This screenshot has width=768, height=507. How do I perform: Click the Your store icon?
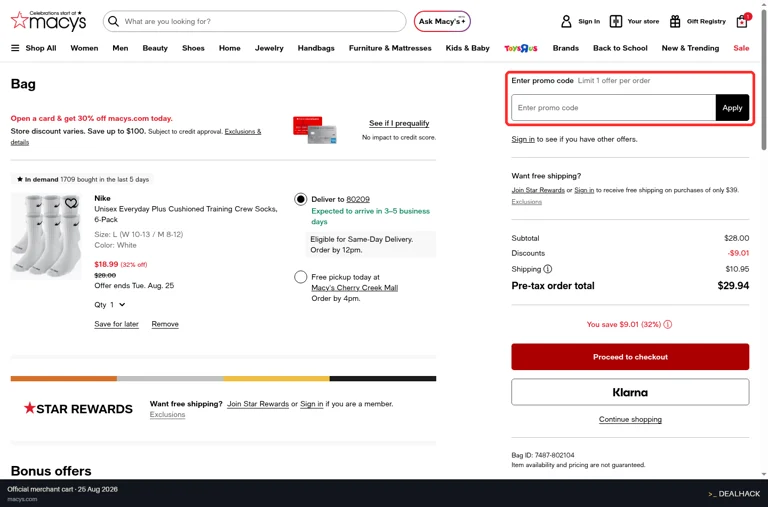tap(616, 21)
